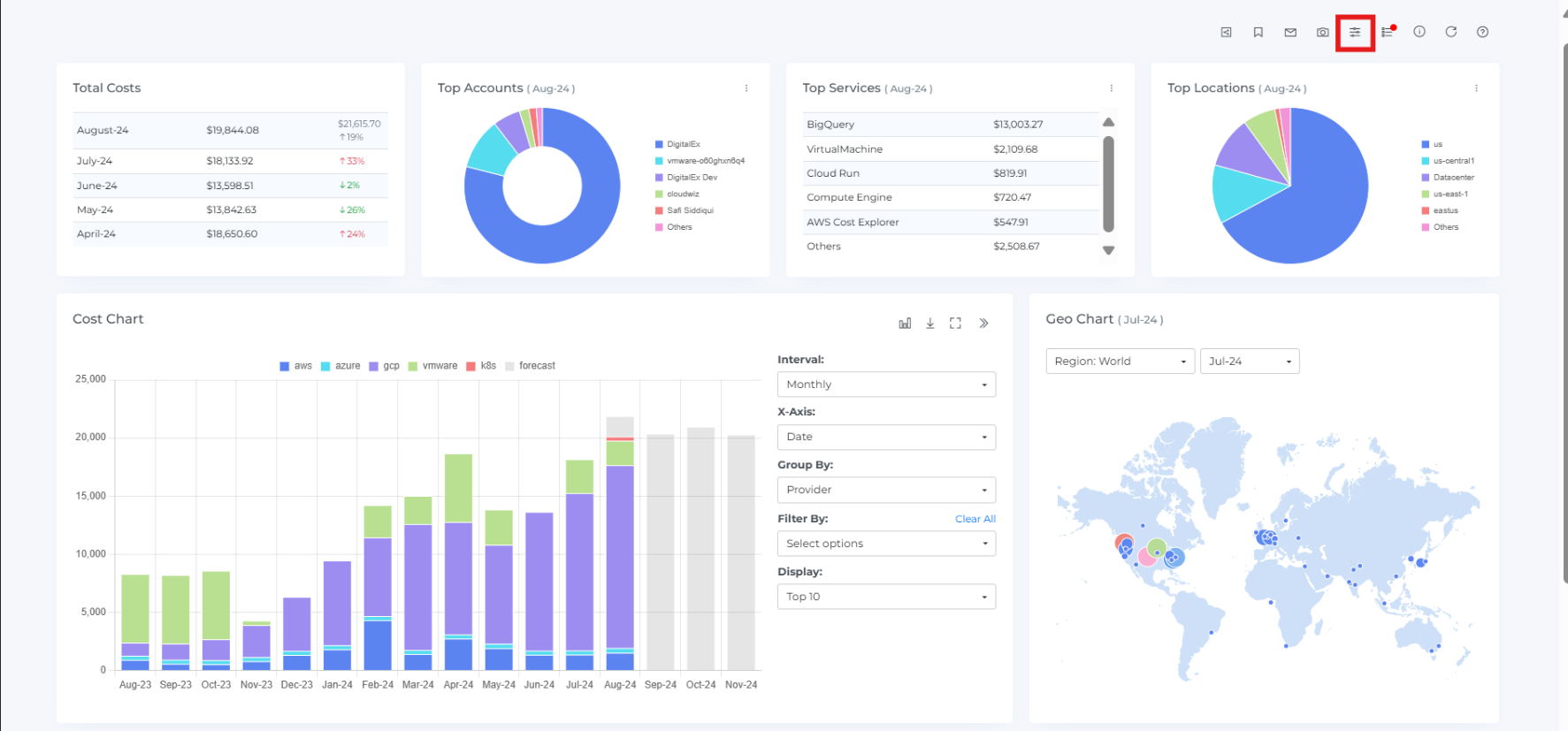1568x731 pixels.
Task: Download the Cost Chart data
Action: point(930,324)
